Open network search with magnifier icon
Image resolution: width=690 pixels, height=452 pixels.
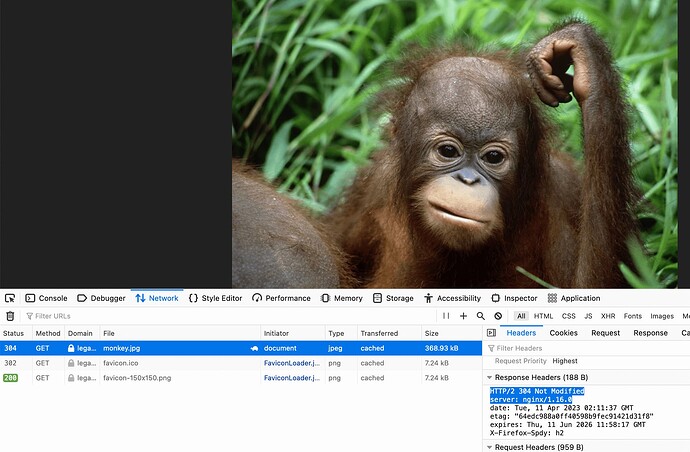click(x=481, y=316)
